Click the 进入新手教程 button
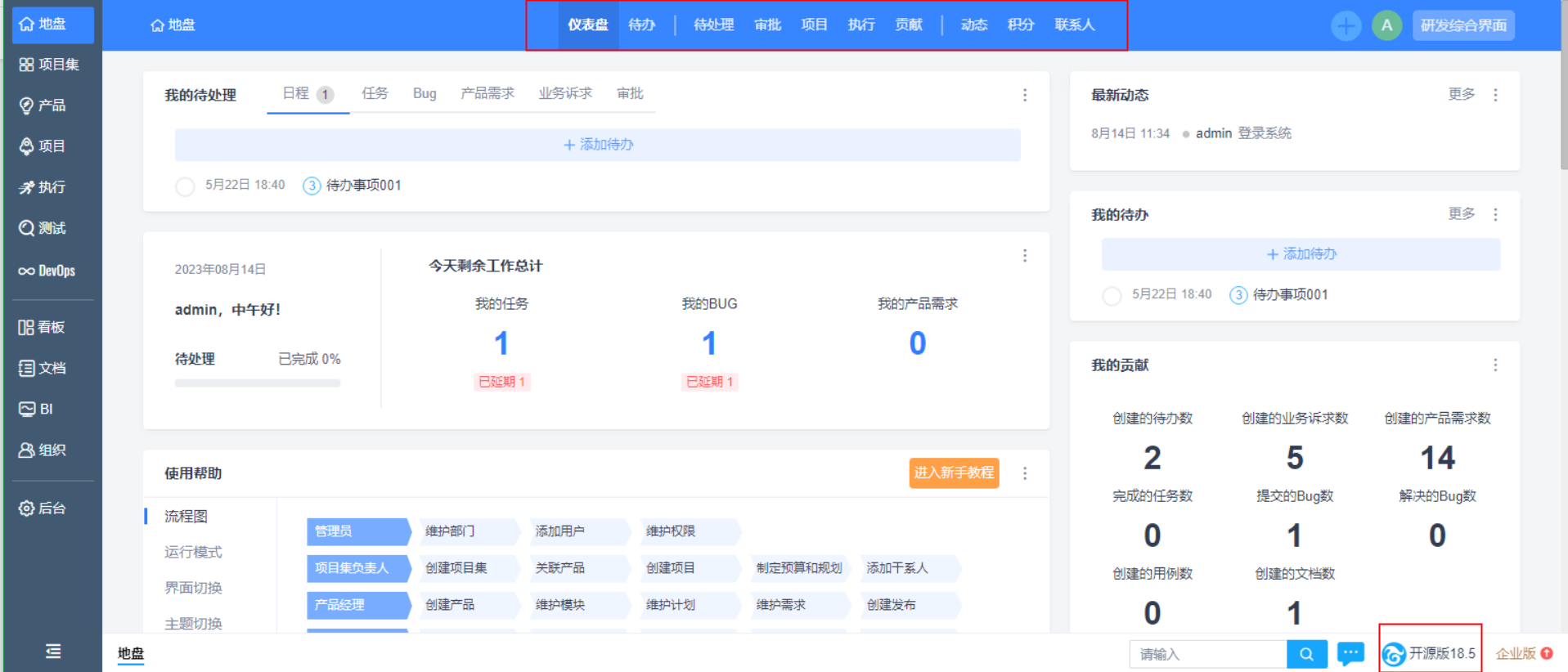1568x672 pixels. click(x=954, y=473)
